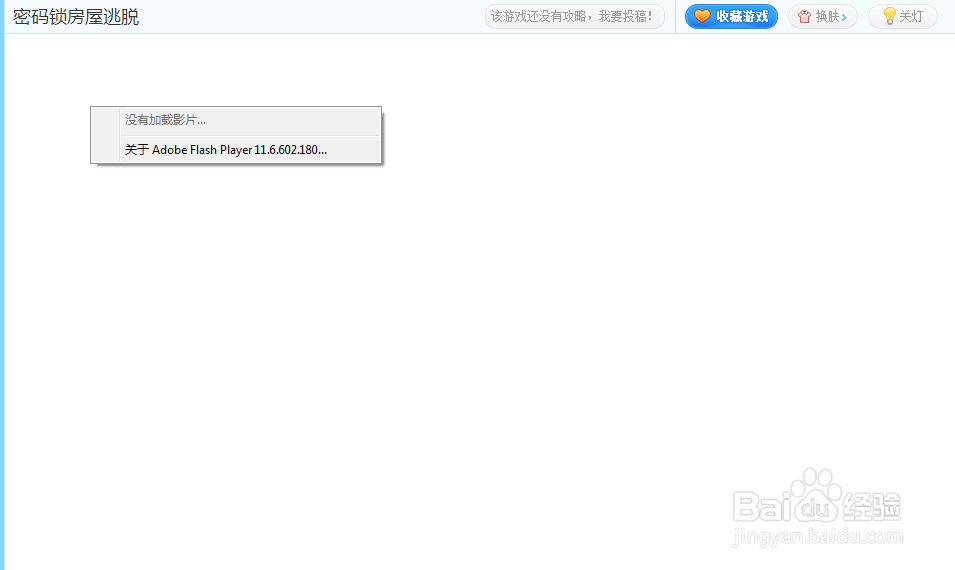Screen dimensions: 955x570
Task: Click the light bulb icon beside 关灯
Action: [x=889, y=16]
